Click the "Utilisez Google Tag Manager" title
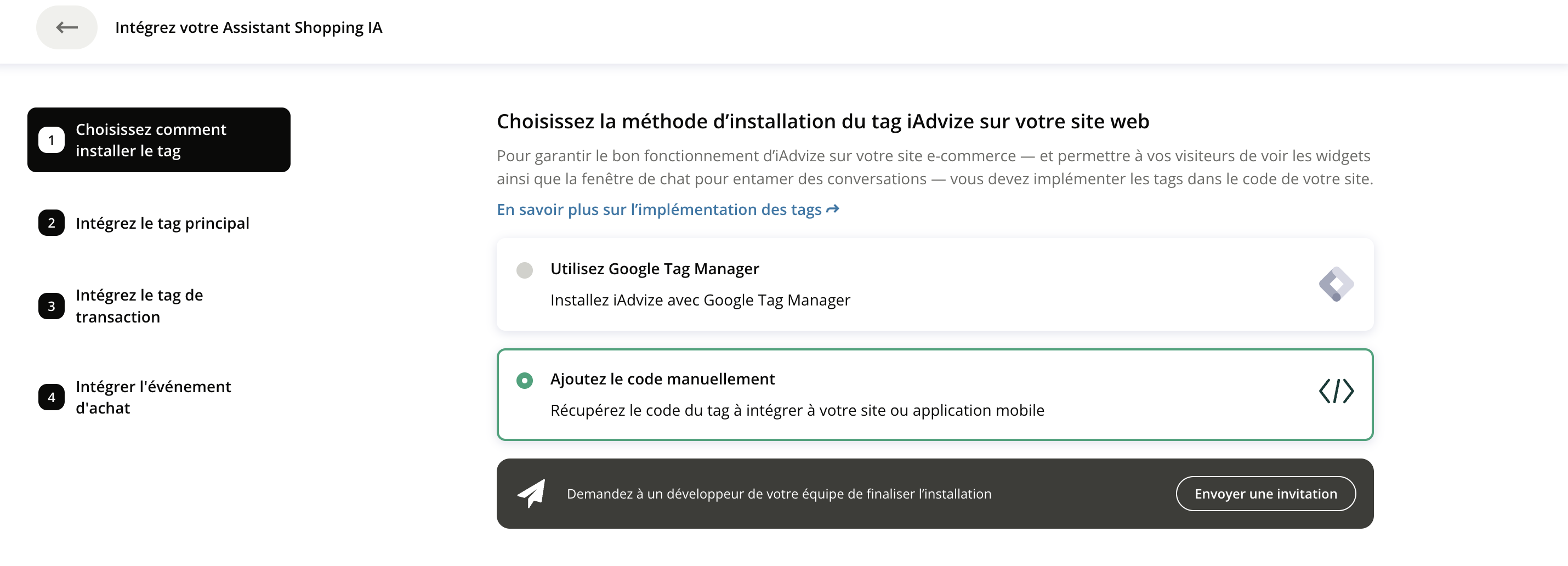The image size is (1568, 566). click(x=655, y=269)
